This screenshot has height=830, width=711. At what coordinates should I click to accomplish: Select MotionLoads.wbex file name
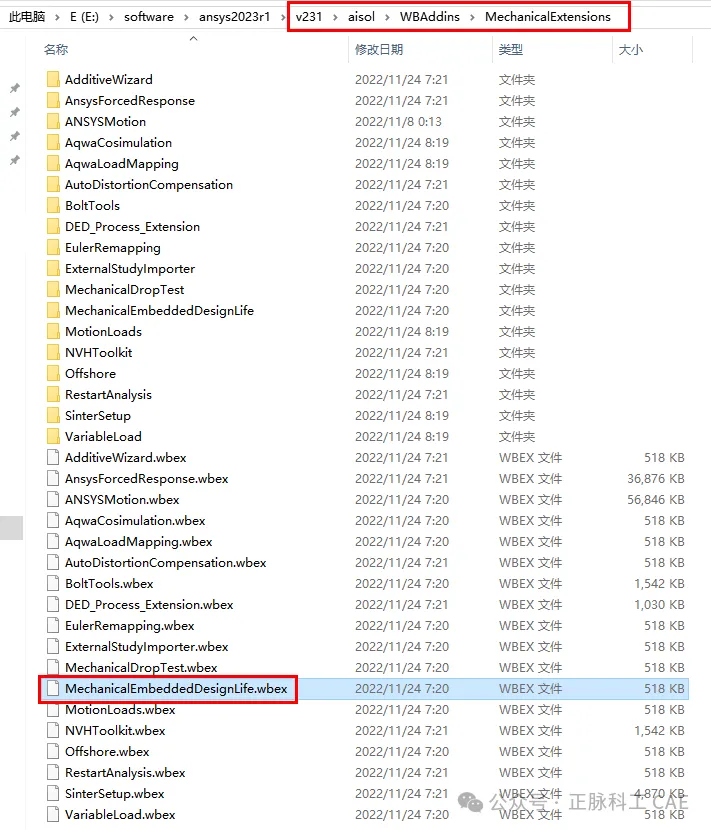pos(120,710)
